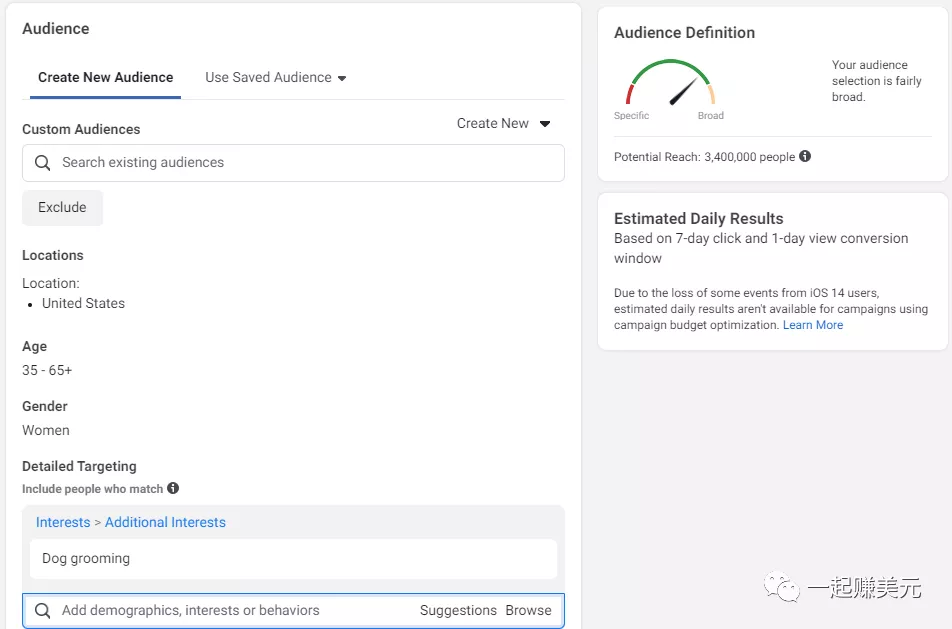Screen dimensions: 952x629
Task: Select the Dog grooming interest entry
Action: point(86,559)
